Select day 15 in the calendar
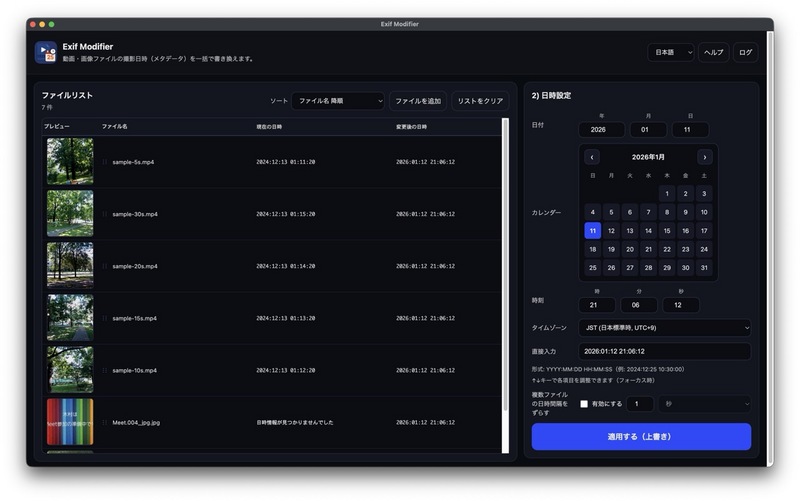The width and height of the screenshot is (800, 501). pos(667,230)
